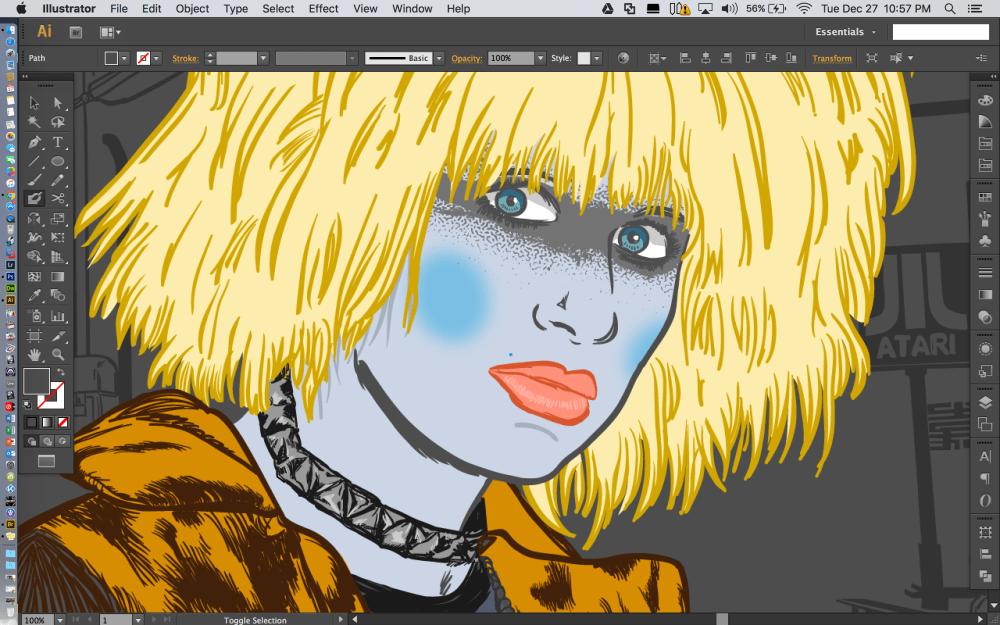Select the Type tool
Viewport: 1000px width, 625px height.
tap(58, 142)
